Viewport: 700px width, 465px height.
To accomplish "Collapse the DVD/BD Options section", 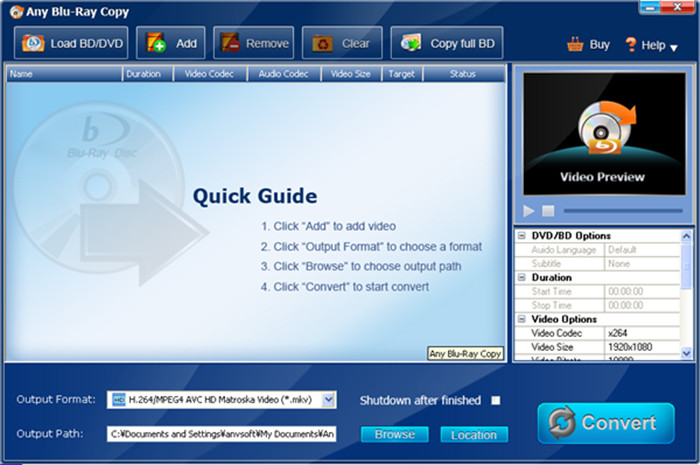I will coord(521,236).
